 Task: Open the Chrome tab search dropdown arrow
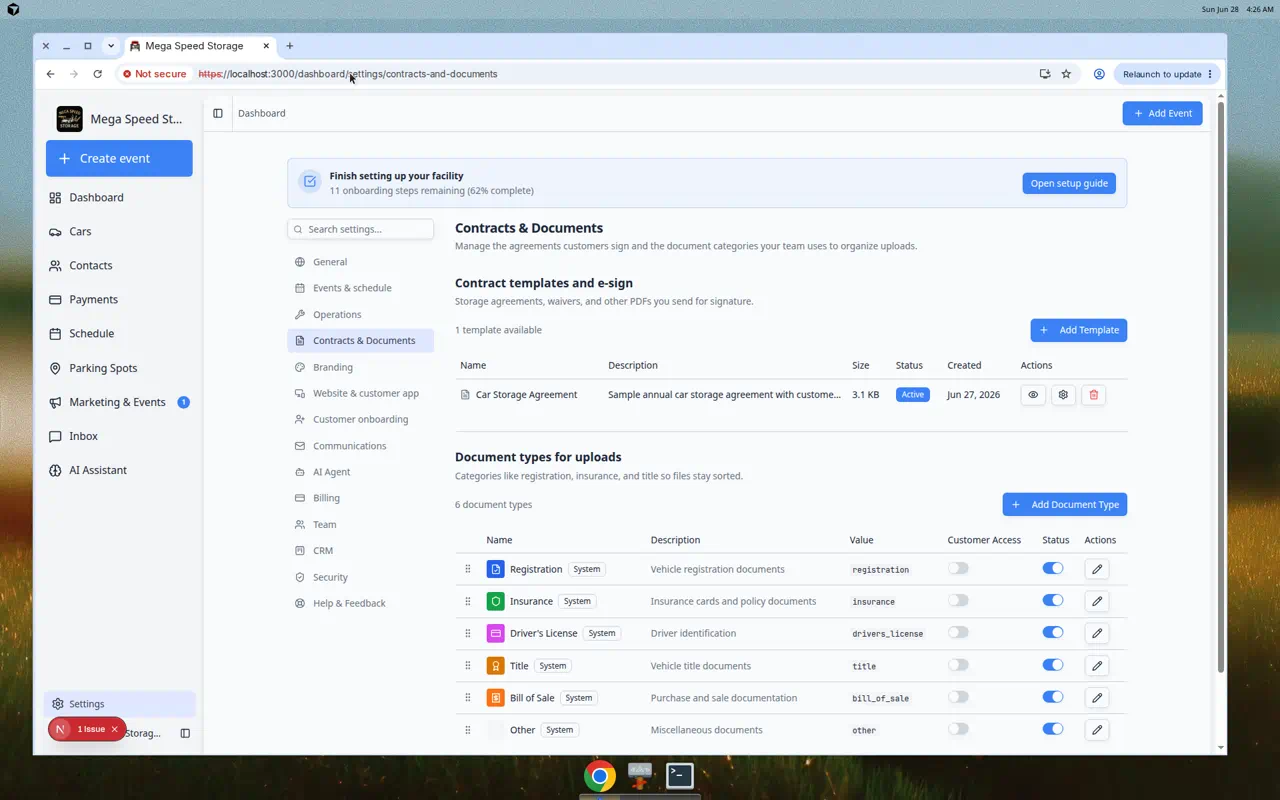click(x=111, y=46)
